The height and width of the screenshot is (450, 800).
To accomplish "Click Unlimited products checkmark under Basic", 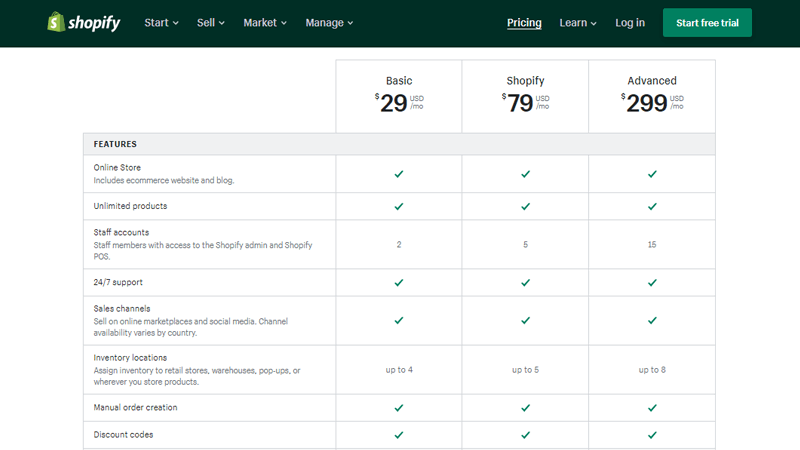I will point(399,206).
